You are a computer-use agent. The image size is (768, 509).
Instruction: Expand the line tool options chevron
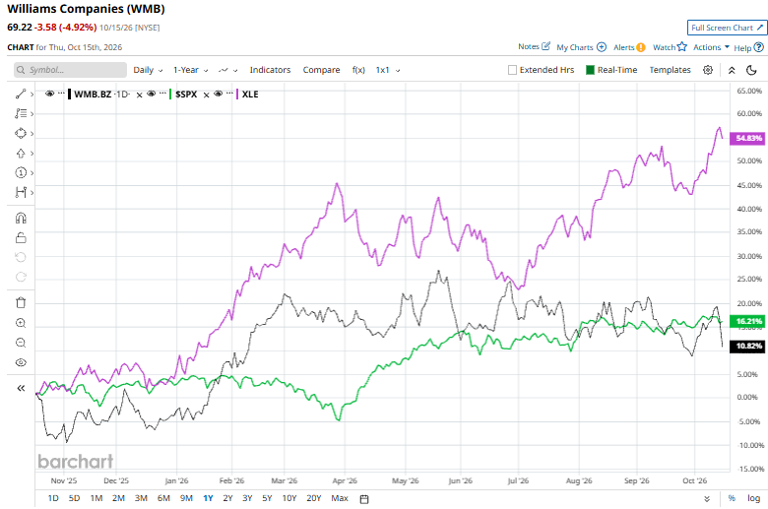(x=32, y=94)
